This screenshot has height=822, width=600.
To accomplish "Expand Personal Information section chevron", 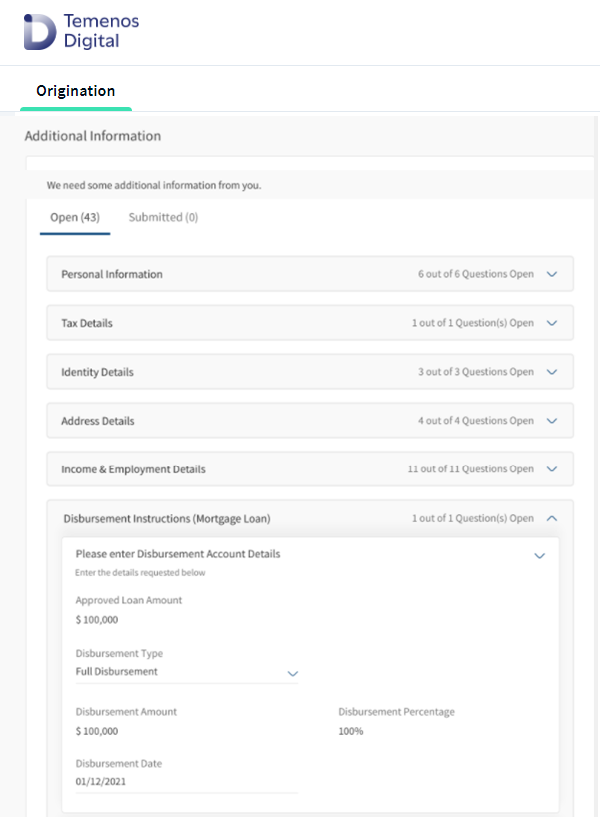I will click(552, 274).
